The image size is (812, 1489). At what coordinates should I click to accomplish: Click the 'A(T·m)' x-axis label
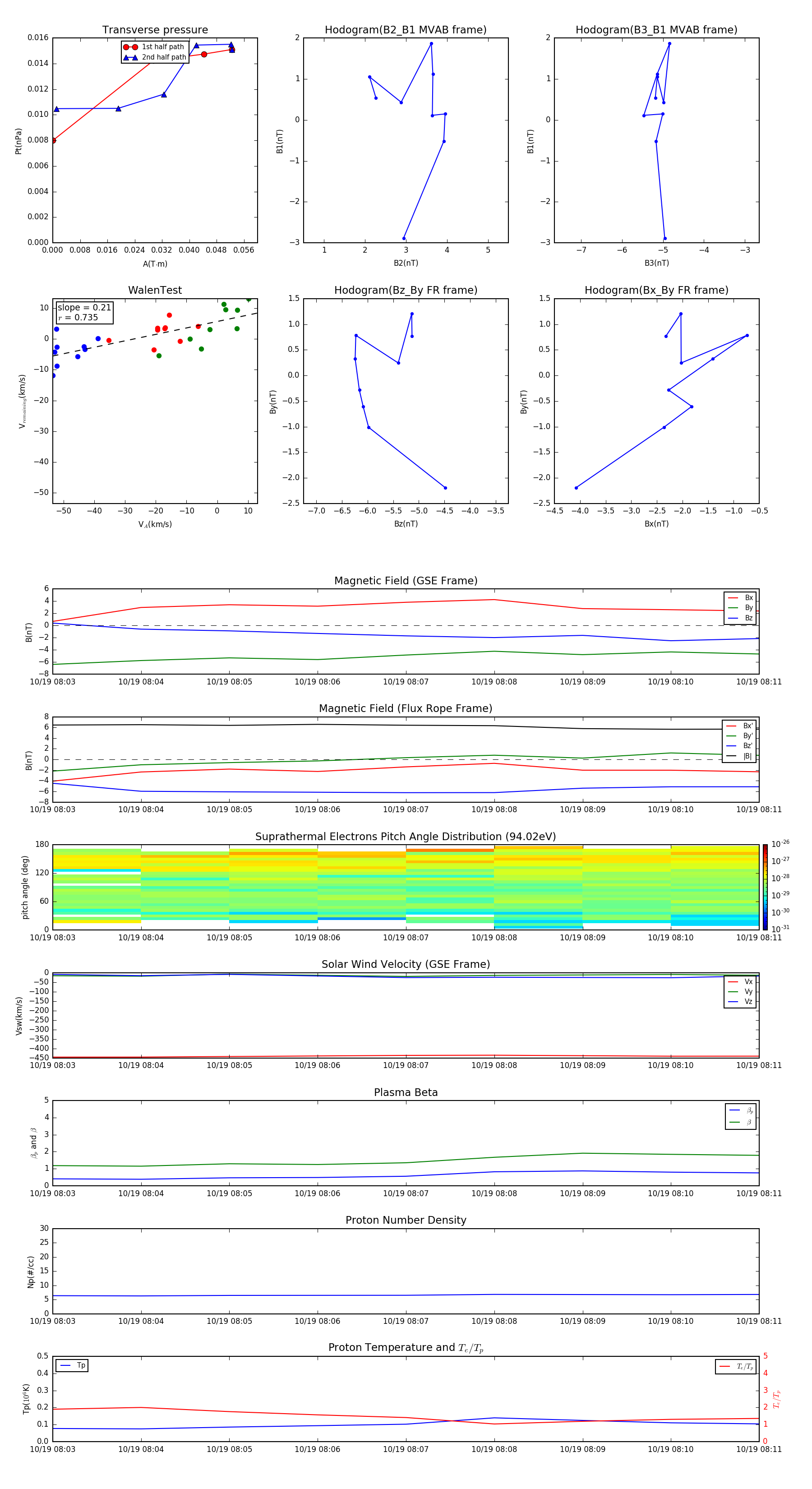click(x=155, y=264)
